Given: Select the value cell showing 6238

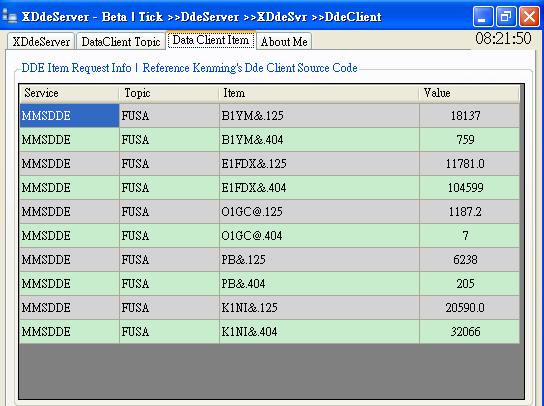Looking at the screenshot, I should point(469,260).
